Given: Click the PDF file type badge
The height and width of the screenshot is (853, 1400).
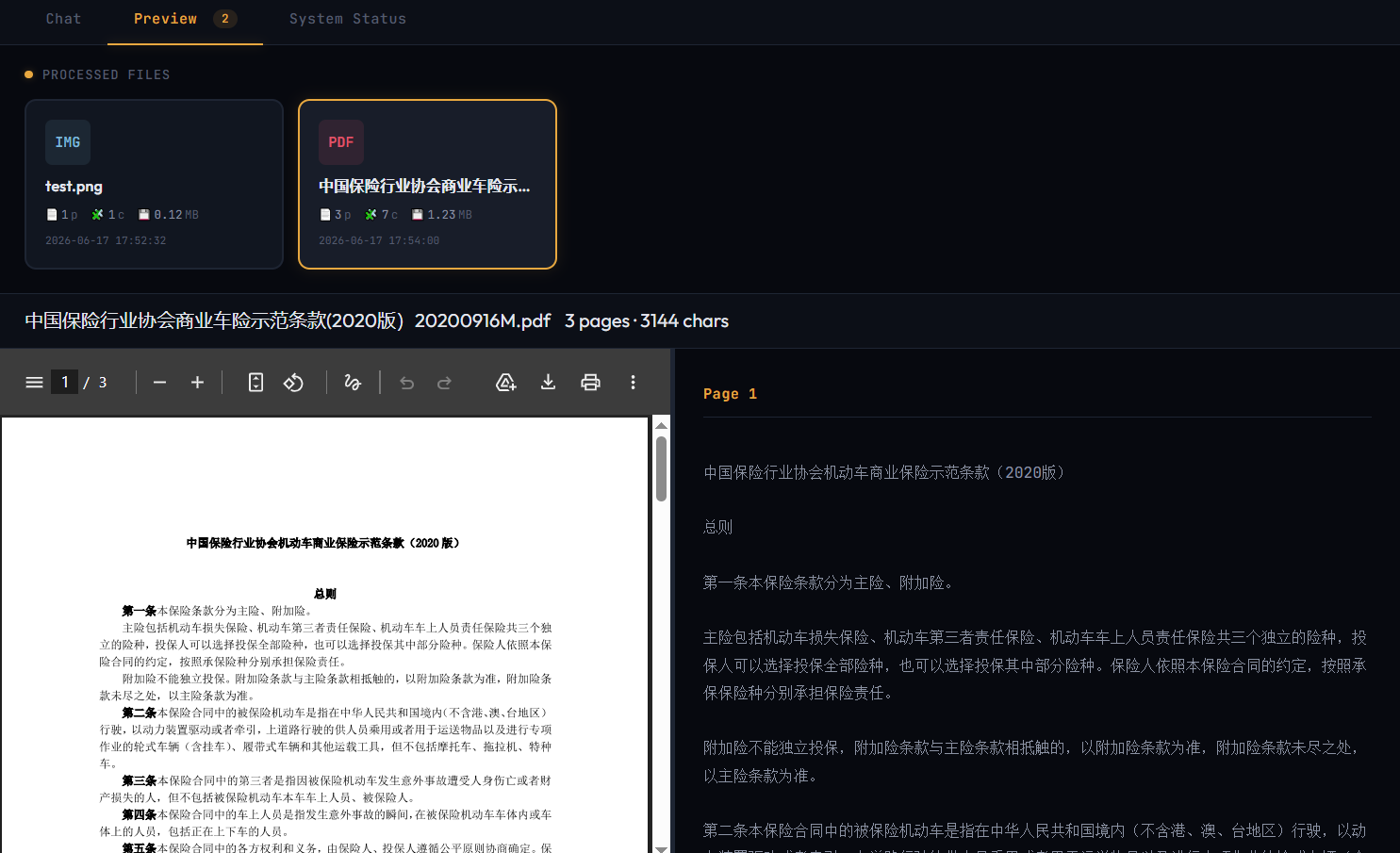Looking at the screenshot, I should coord(341,142).
